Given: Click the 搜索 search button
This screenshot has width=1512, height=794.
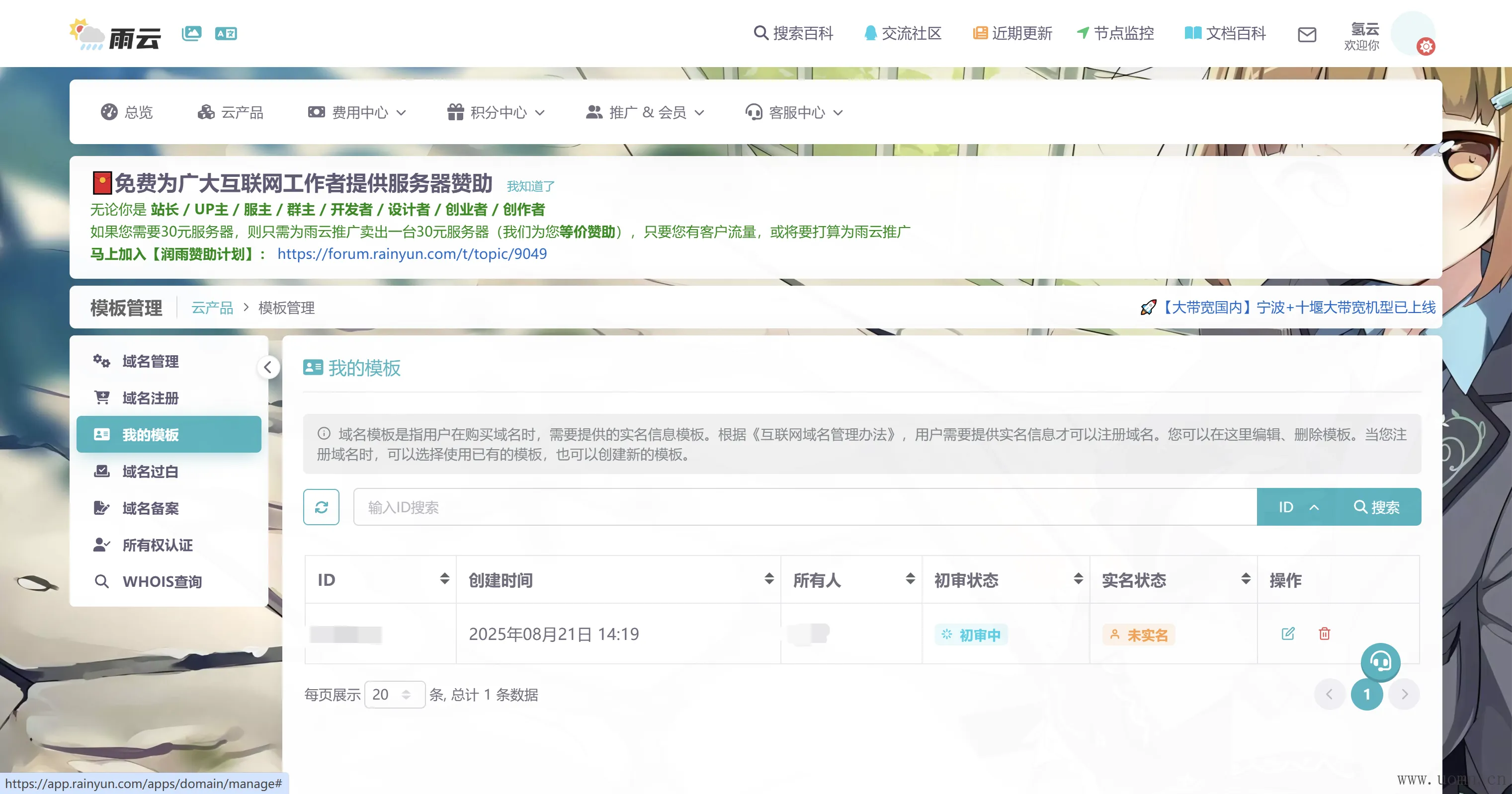Looking at the screenshot, I should [x=1376, y=507].
